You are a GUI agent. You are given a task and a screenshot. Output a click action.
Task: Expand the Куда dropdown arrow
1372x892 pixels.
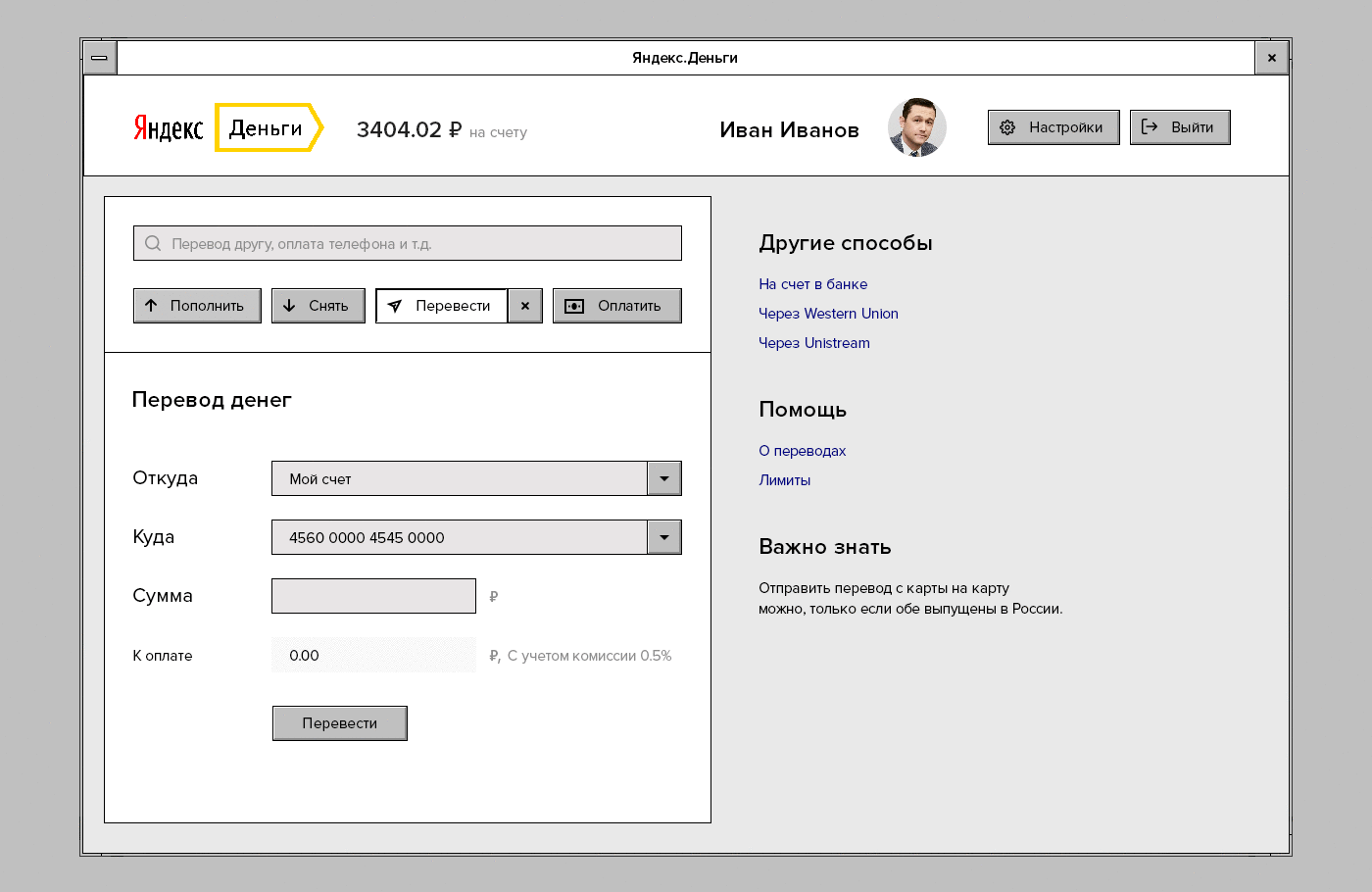click(x=664, y=537)
